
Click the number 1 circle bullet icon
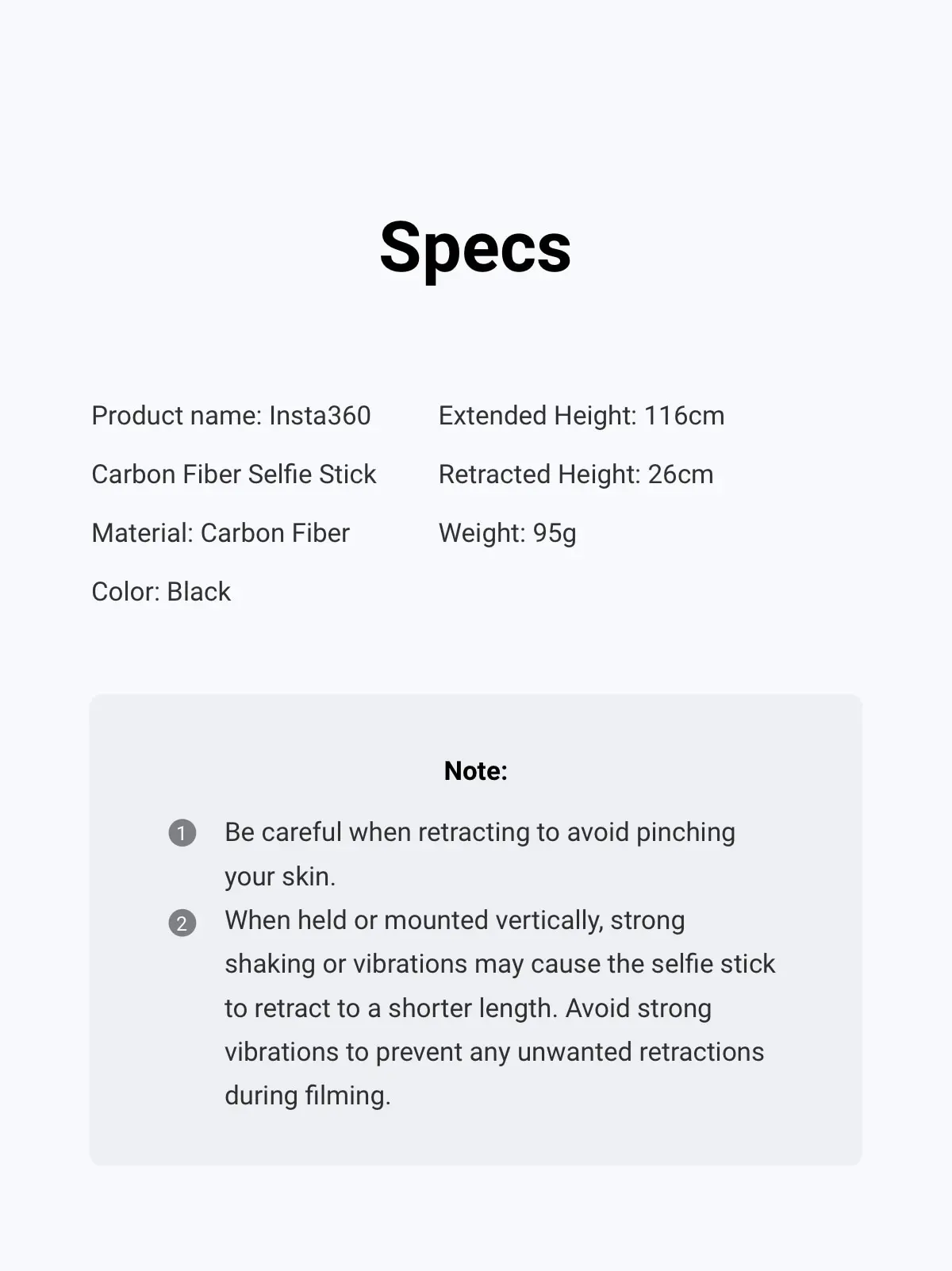click(182, 833)
